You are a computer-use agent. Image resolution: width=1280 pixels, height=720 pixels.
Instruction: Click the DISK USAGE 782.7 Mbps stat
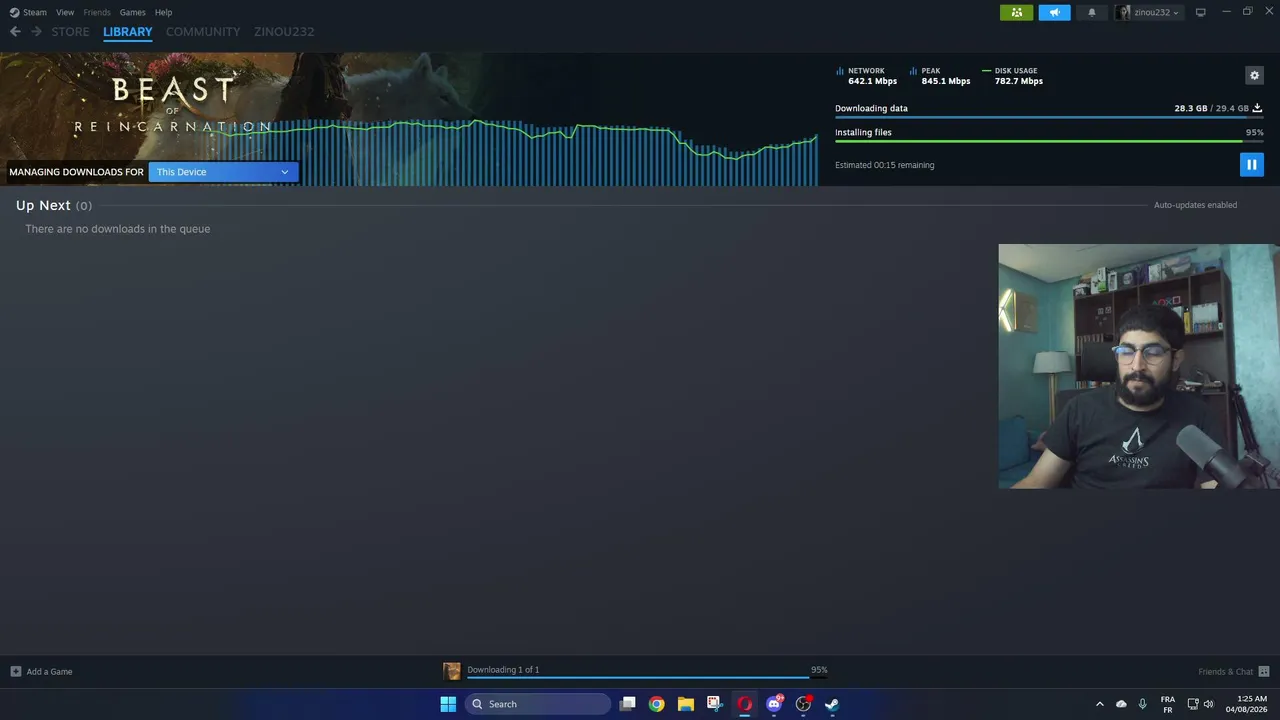(1013, 76)
